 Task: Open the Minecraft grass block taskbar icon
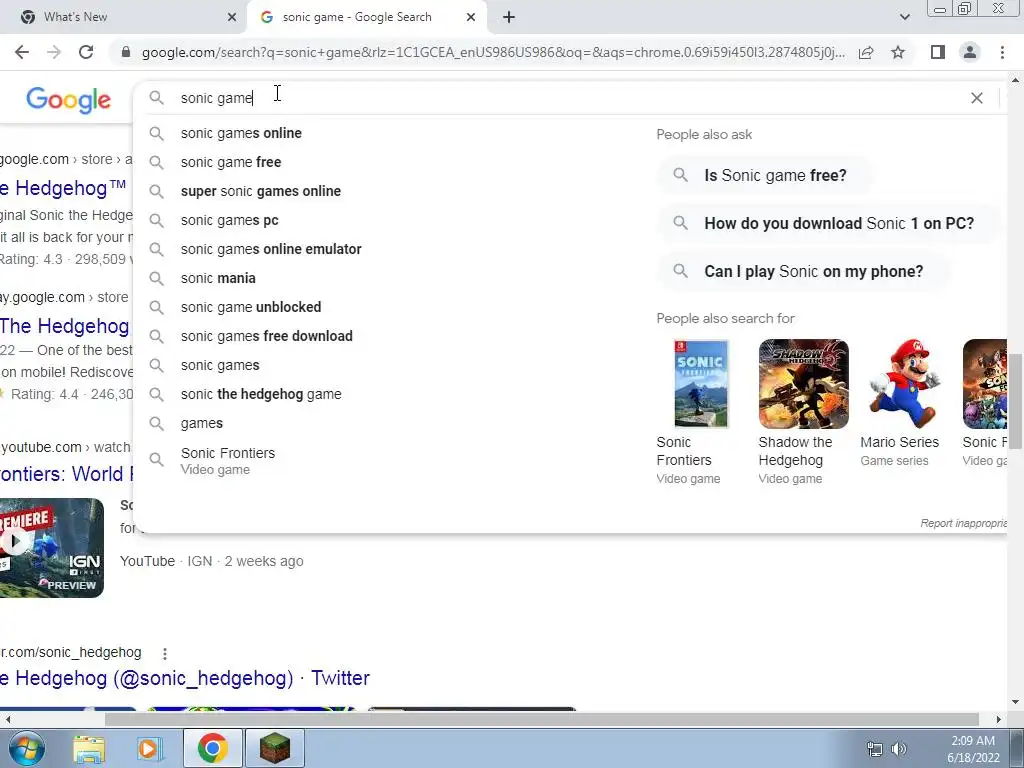point(275,748)
